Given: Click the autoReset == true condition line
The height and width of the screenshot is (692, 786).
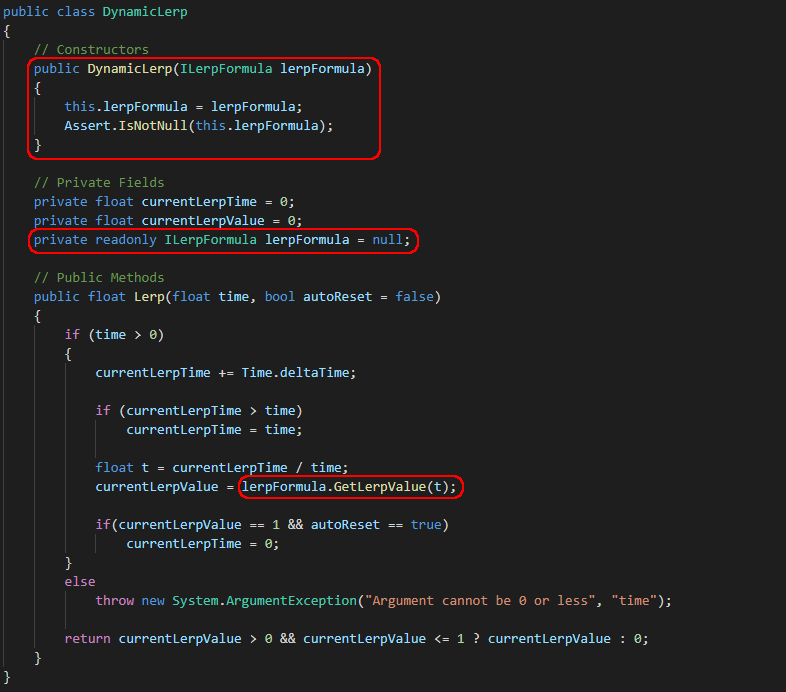Looking at the screenshot, I should coord(272,525).
